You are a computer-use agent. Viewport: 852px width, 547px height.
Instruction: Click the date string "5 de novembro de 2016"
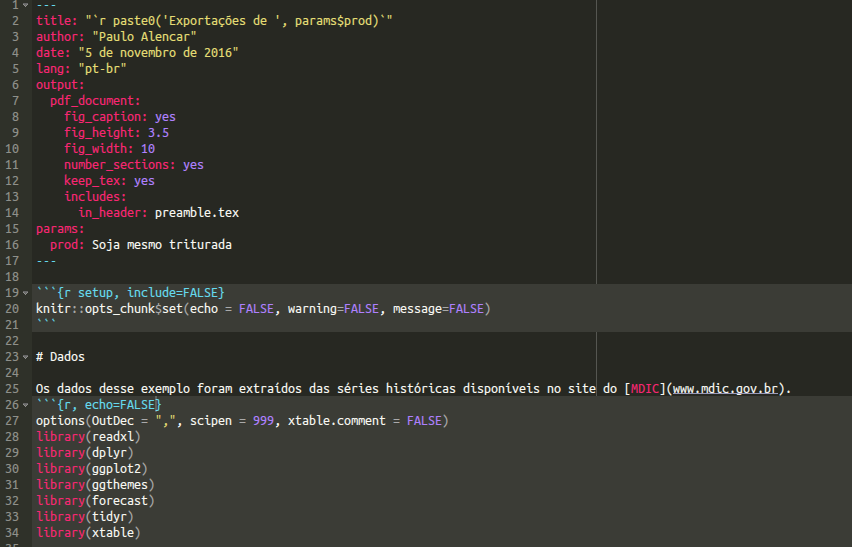158,53
